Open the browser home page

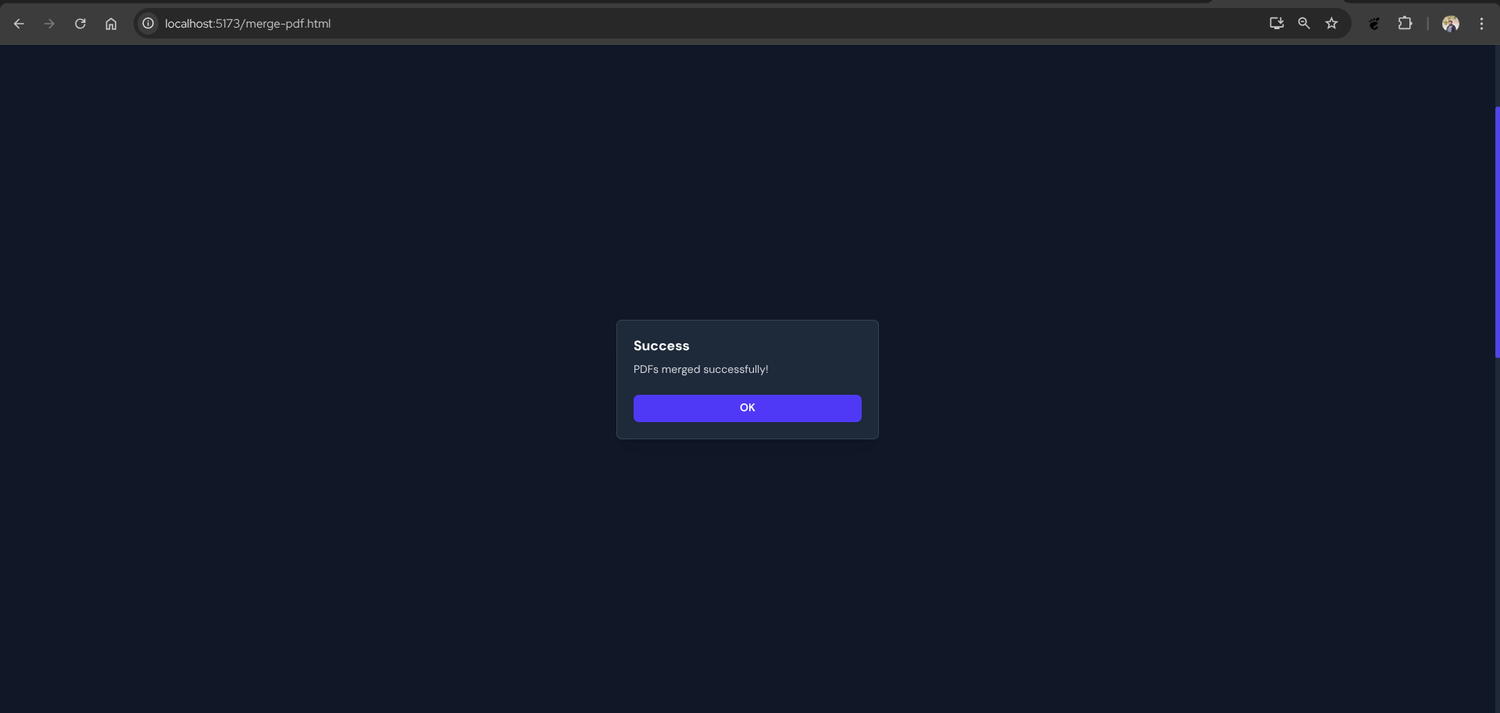[x=111, y=23]
